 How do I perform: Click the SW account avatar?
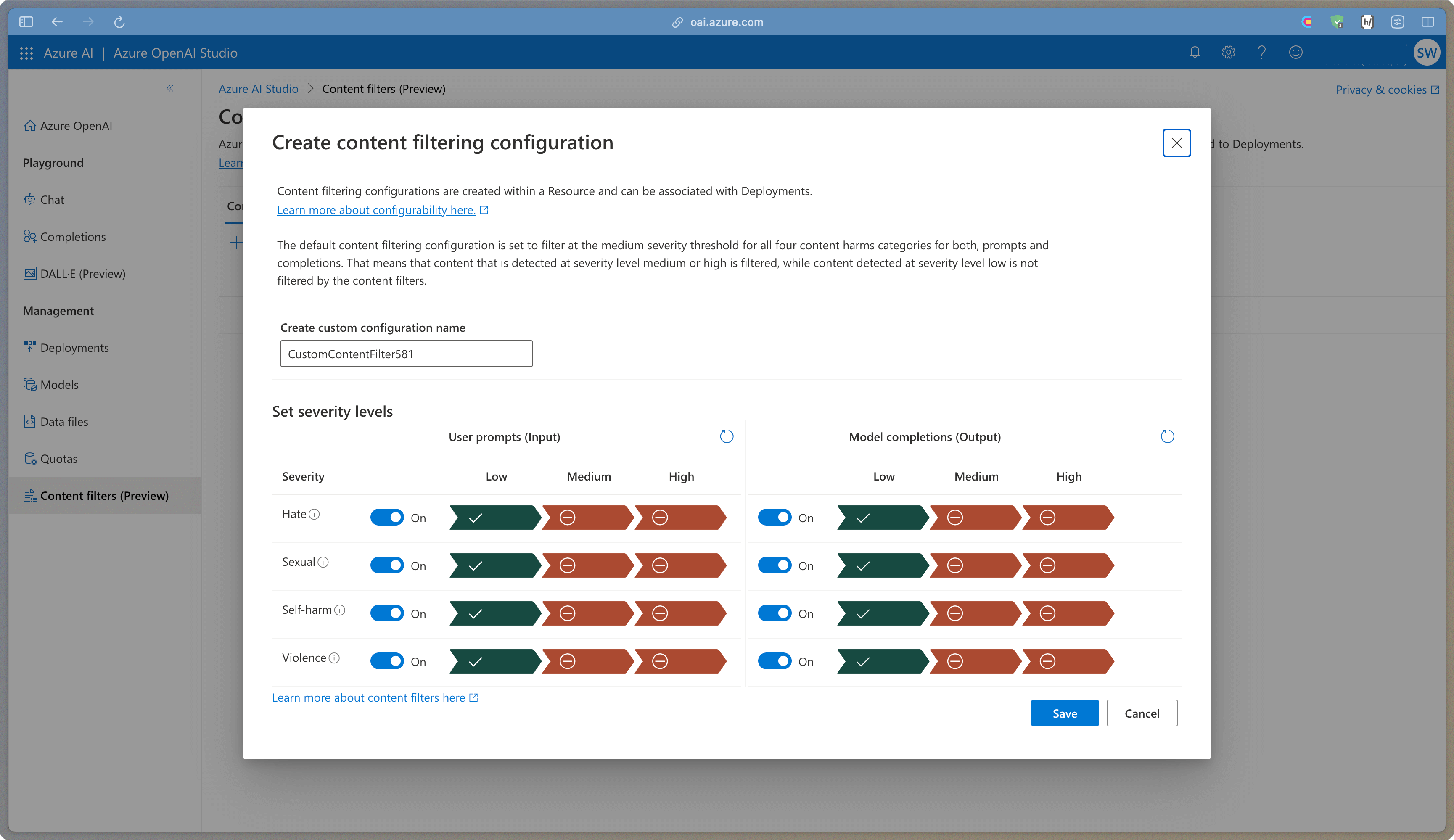pyautogui.click(x=1426, y=53)
